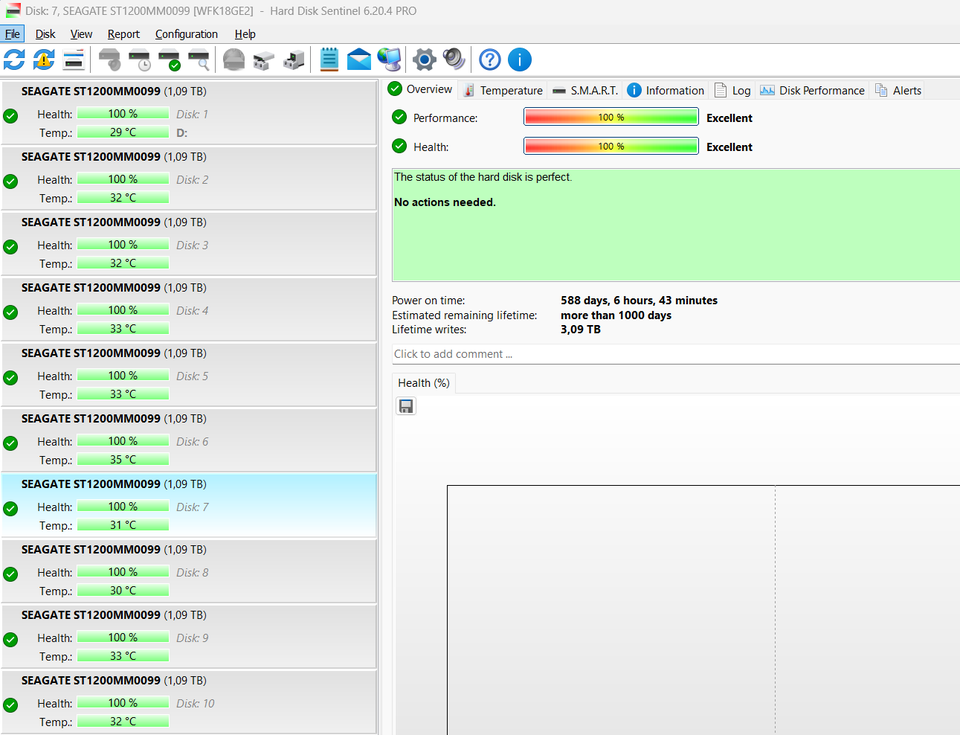The height and width of the screenshot is (735, 960).
Task: Select Disk 6 SEAGATE ST1200MM0099 entry
Action: [189, 440]
